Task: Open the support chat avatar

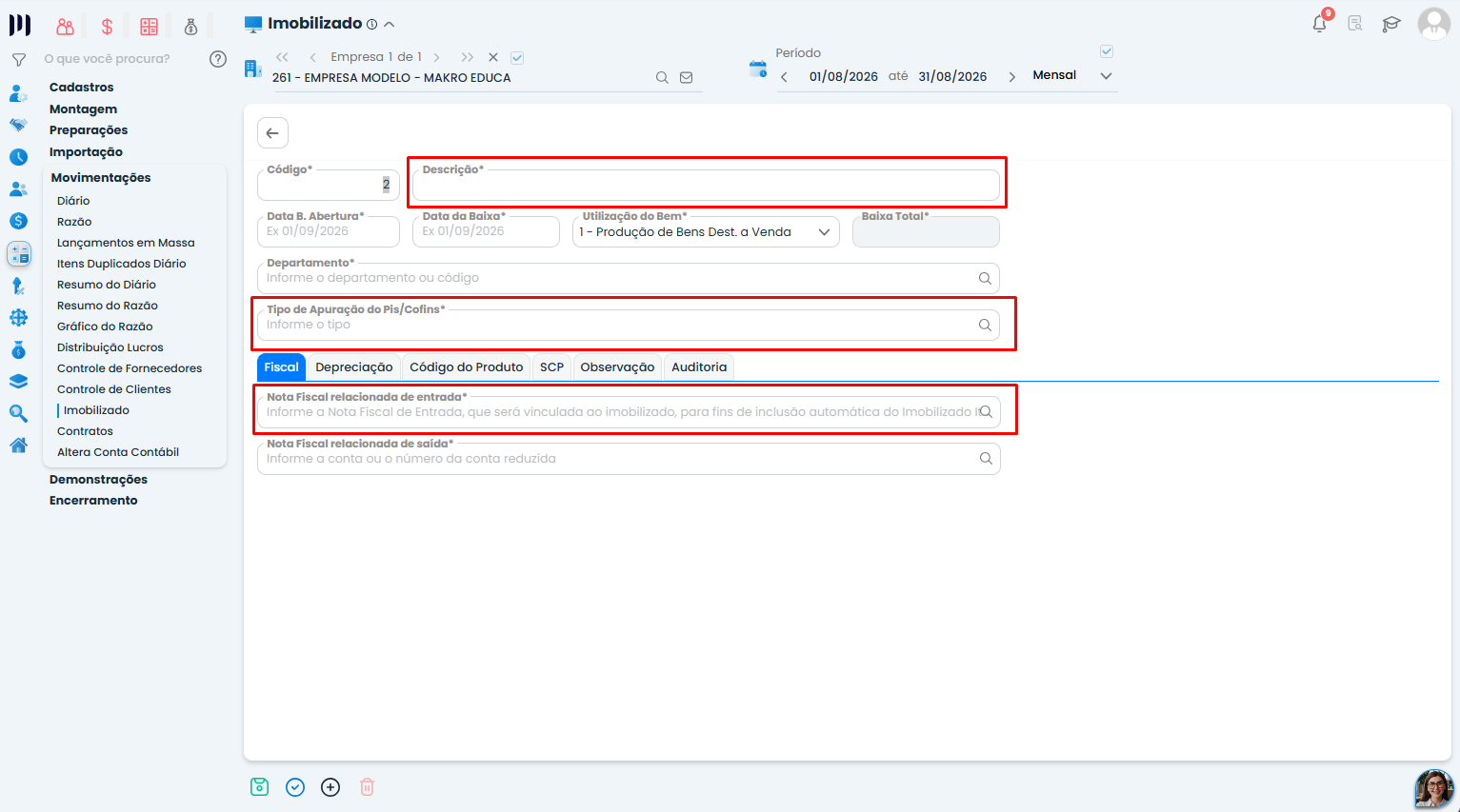Action: point(1434,788)
